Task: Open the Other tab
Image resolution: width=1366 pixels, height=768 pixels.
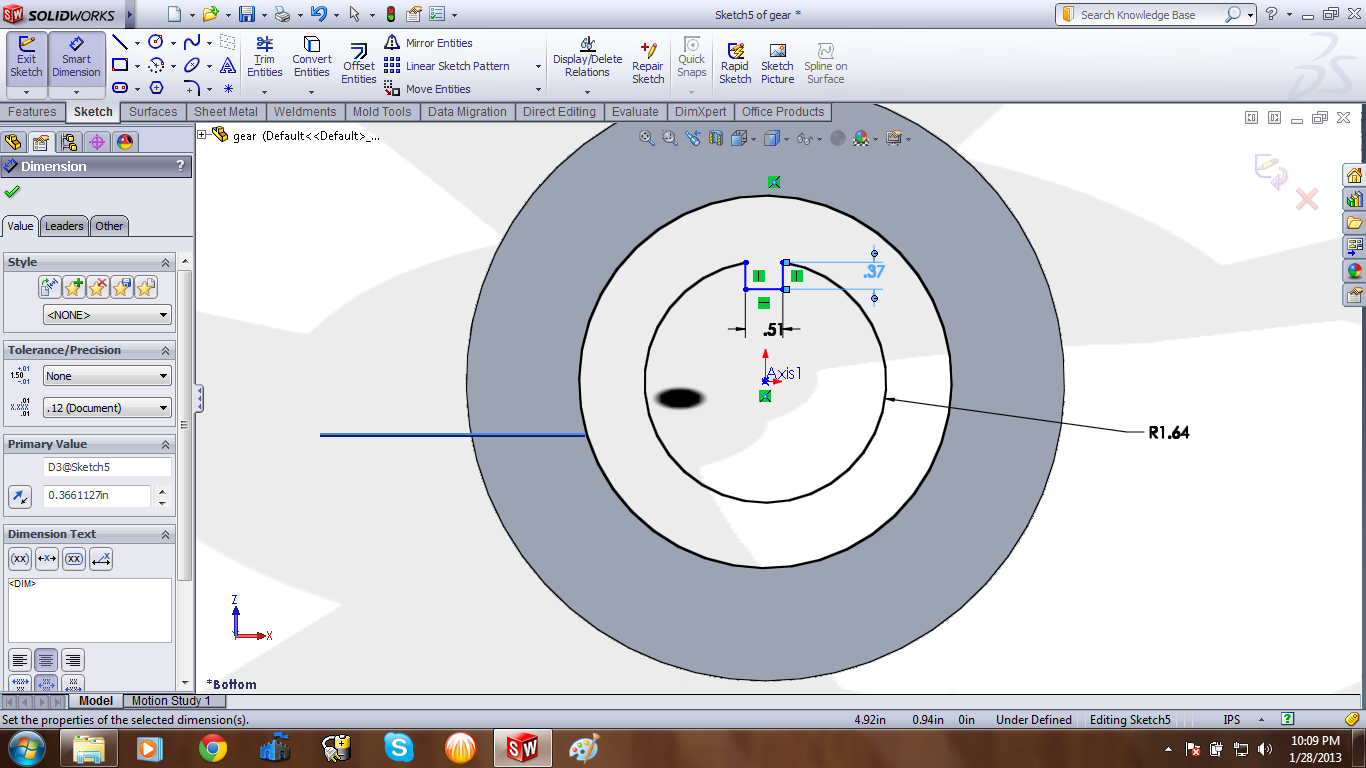Action: pos(109,226)
